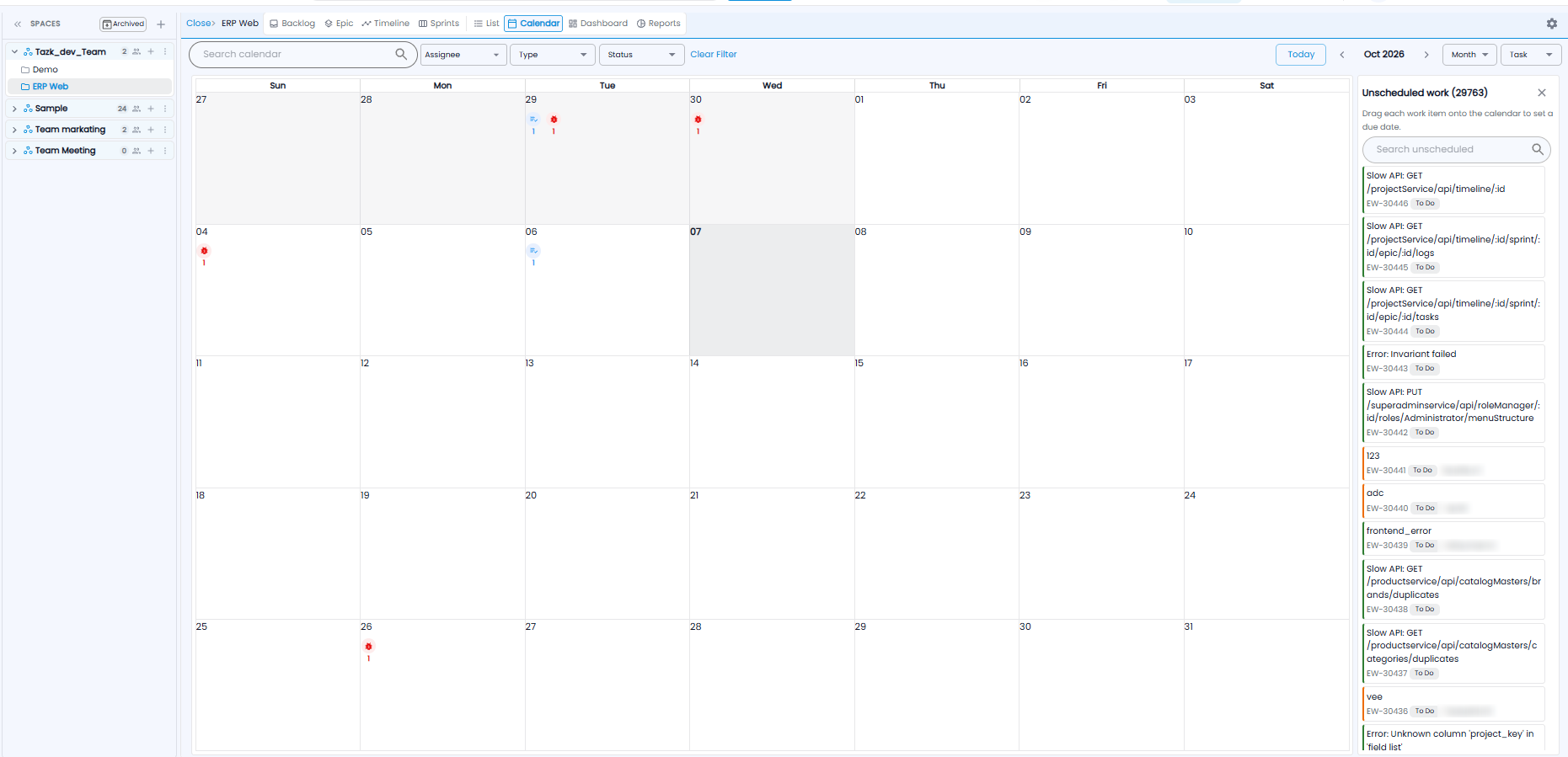Open the Type filter dropdown
The image size is (1568, 757).
(553, 55)
